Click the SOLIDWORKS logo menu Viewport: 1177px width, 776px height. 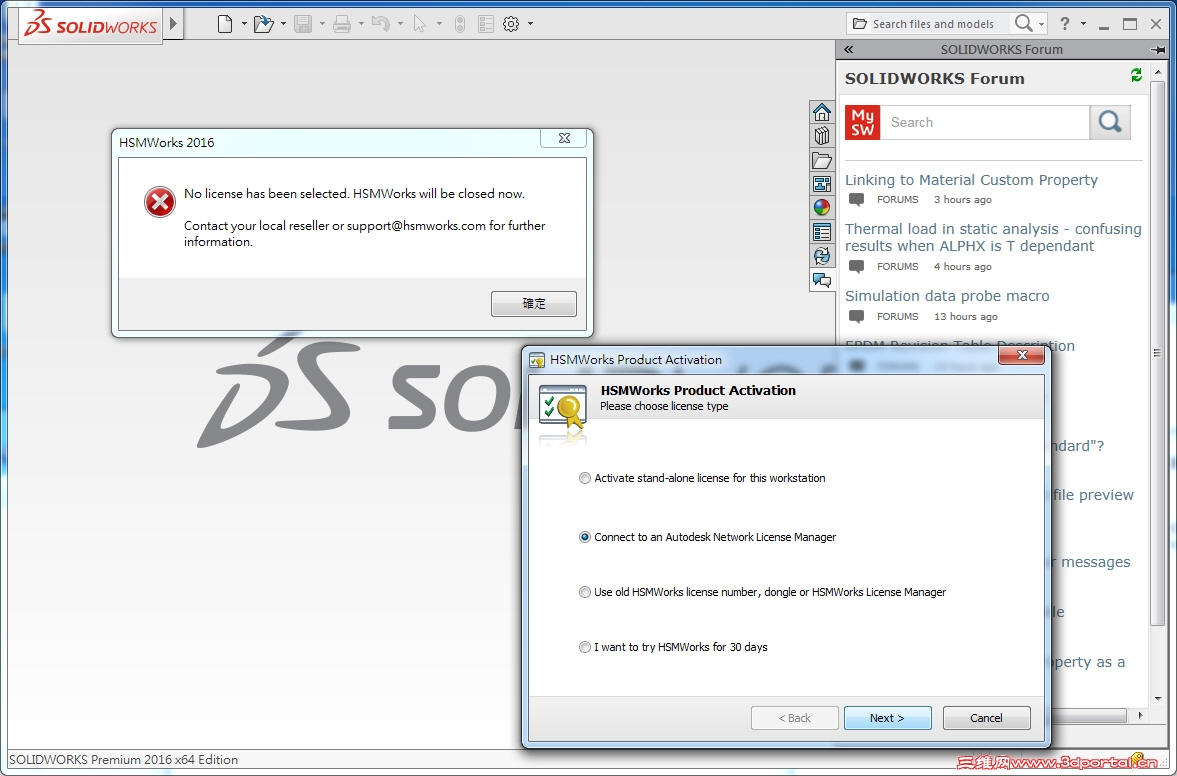coord(91,26)
